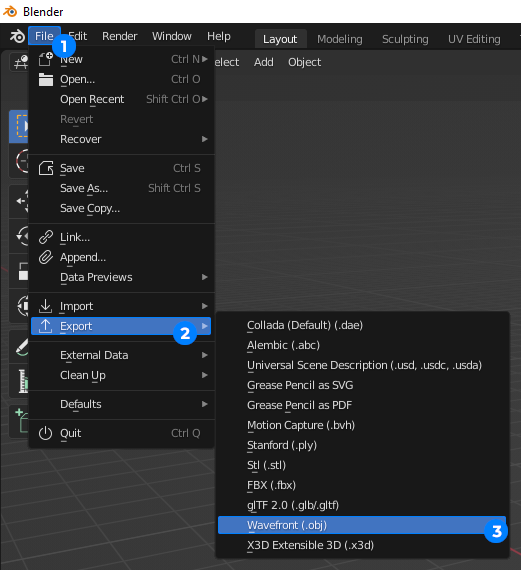Choose Open... from the File menu

click(x=121, y=79)
